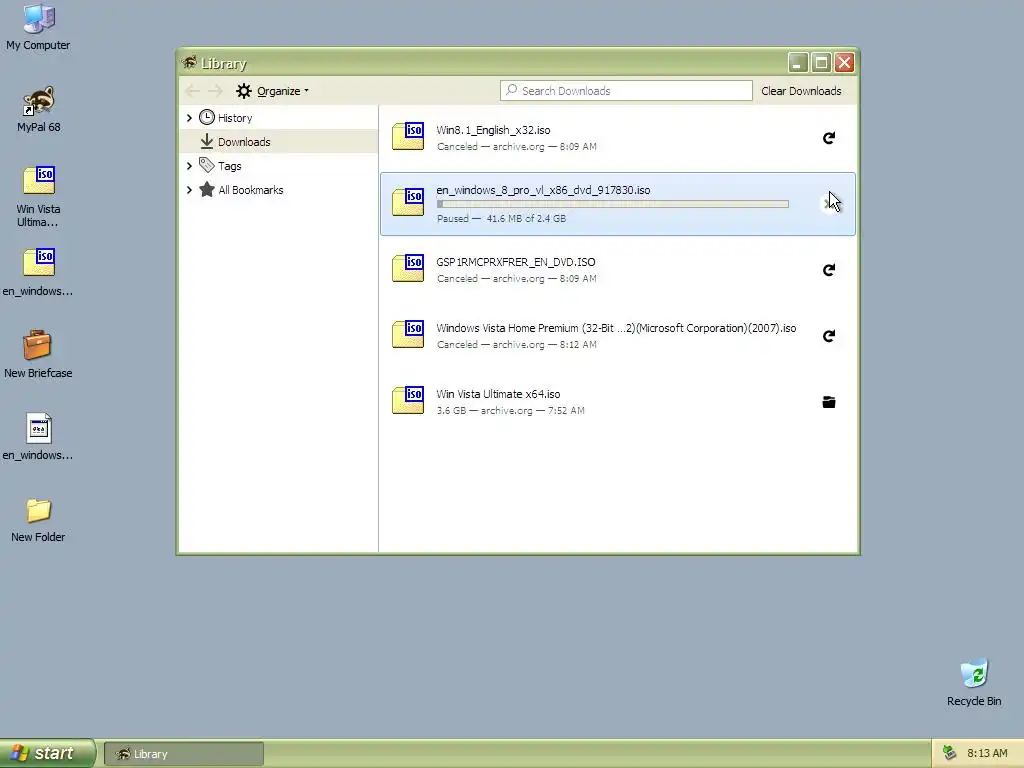Image resolution: width=1024 pixels, height=768 pixels.
Task: Minimize the Library window
Action: point(797,63)
